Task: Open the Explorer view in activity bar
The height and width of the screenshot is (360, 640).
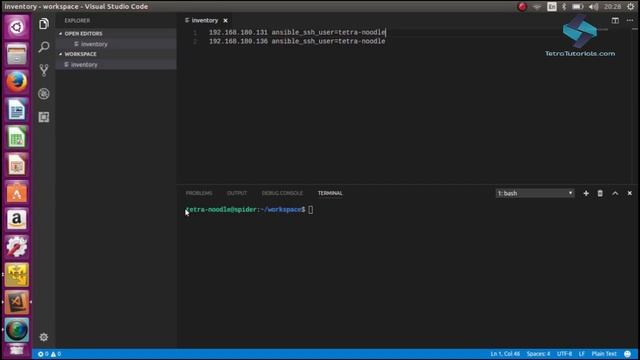Action: [44, 24]
